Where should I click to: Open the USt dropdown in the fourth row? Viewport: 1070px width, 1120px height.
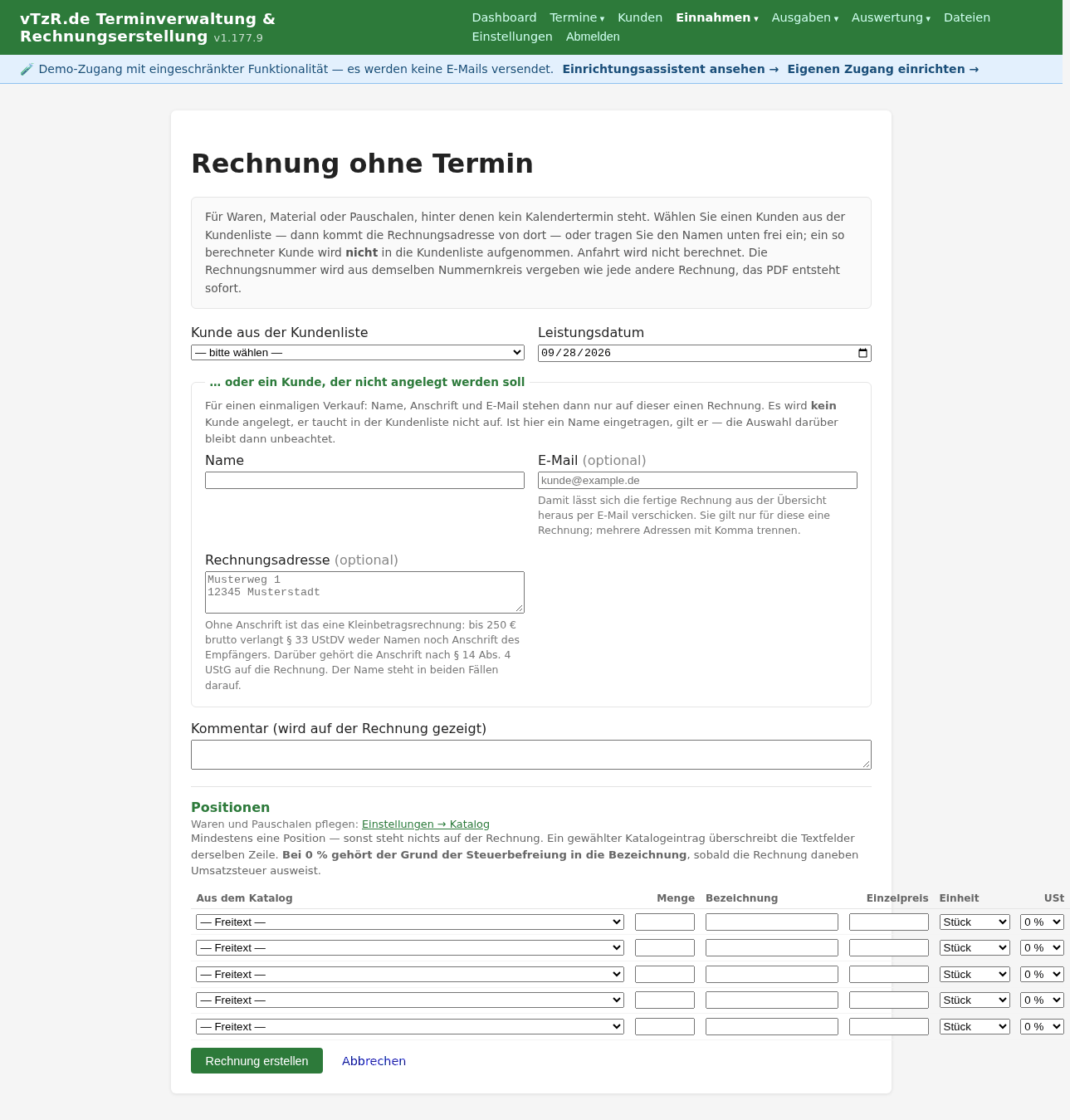pyautogui.click(x=1042, y=1000)
